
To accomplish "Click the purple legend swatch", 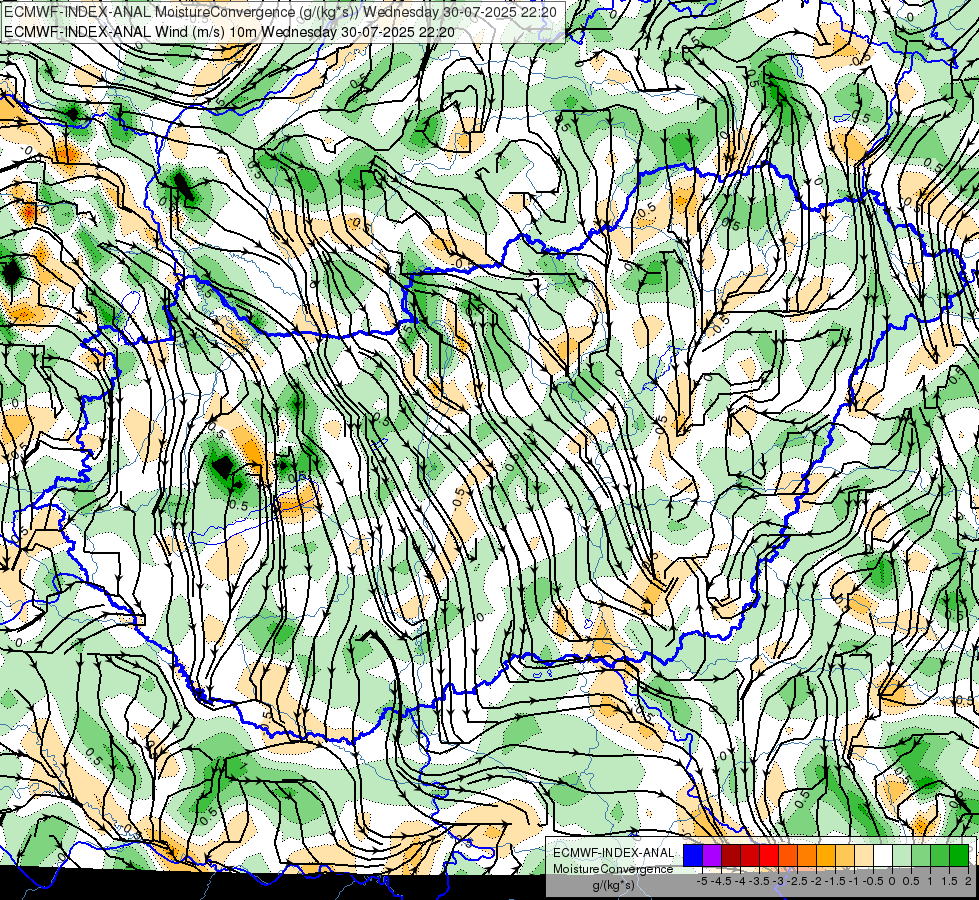I will [712, 855].
